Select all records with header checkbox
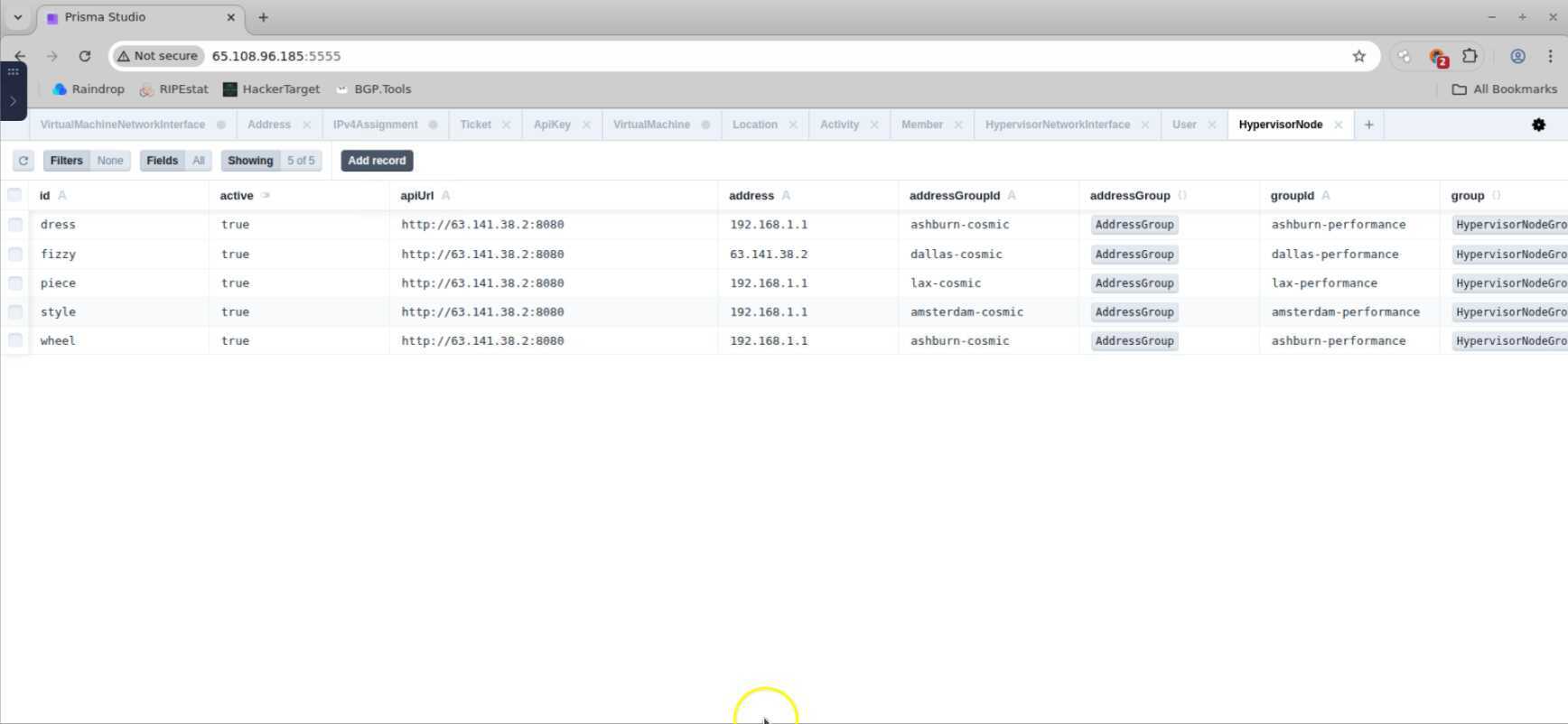The height and width of the screenshot is (724, 1568). coord(14,195)
